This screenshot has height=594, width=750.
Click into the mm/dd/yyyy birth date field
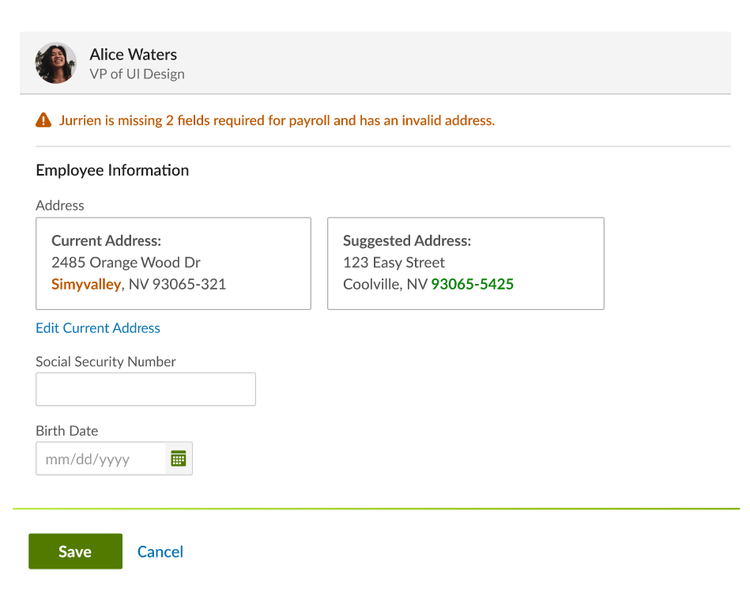[100, 459]
